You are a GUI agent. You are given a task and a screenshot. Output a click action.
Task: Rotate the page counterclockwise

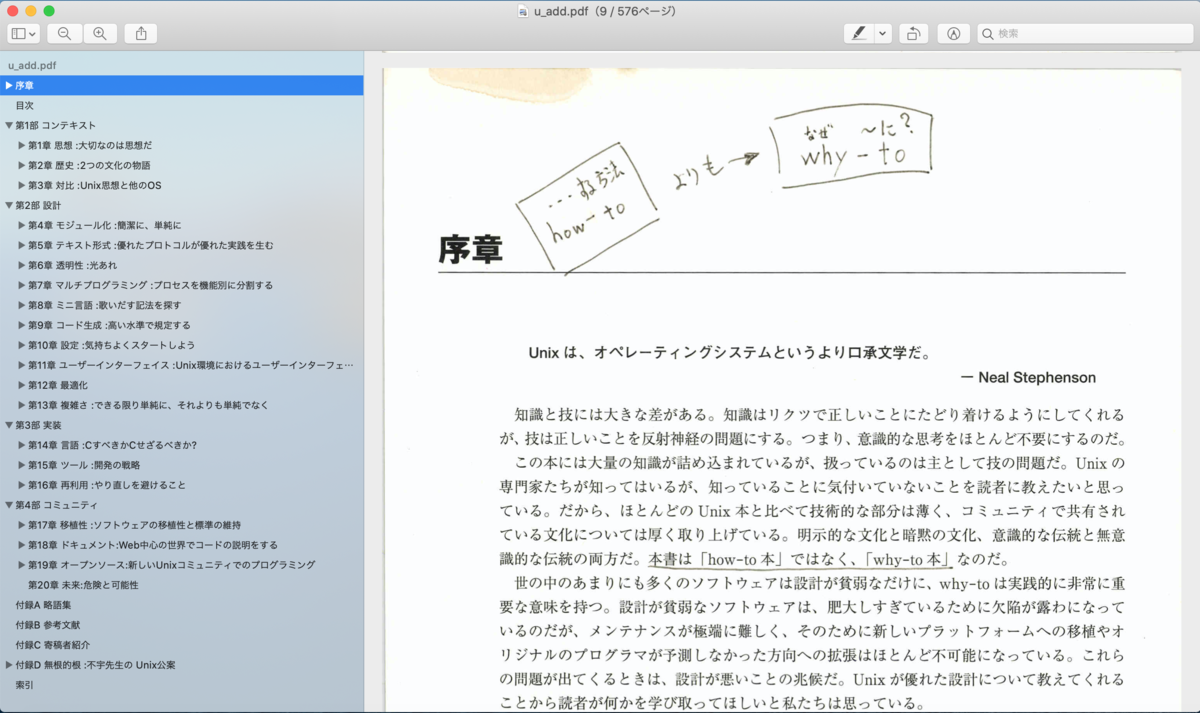coord(913,32)
